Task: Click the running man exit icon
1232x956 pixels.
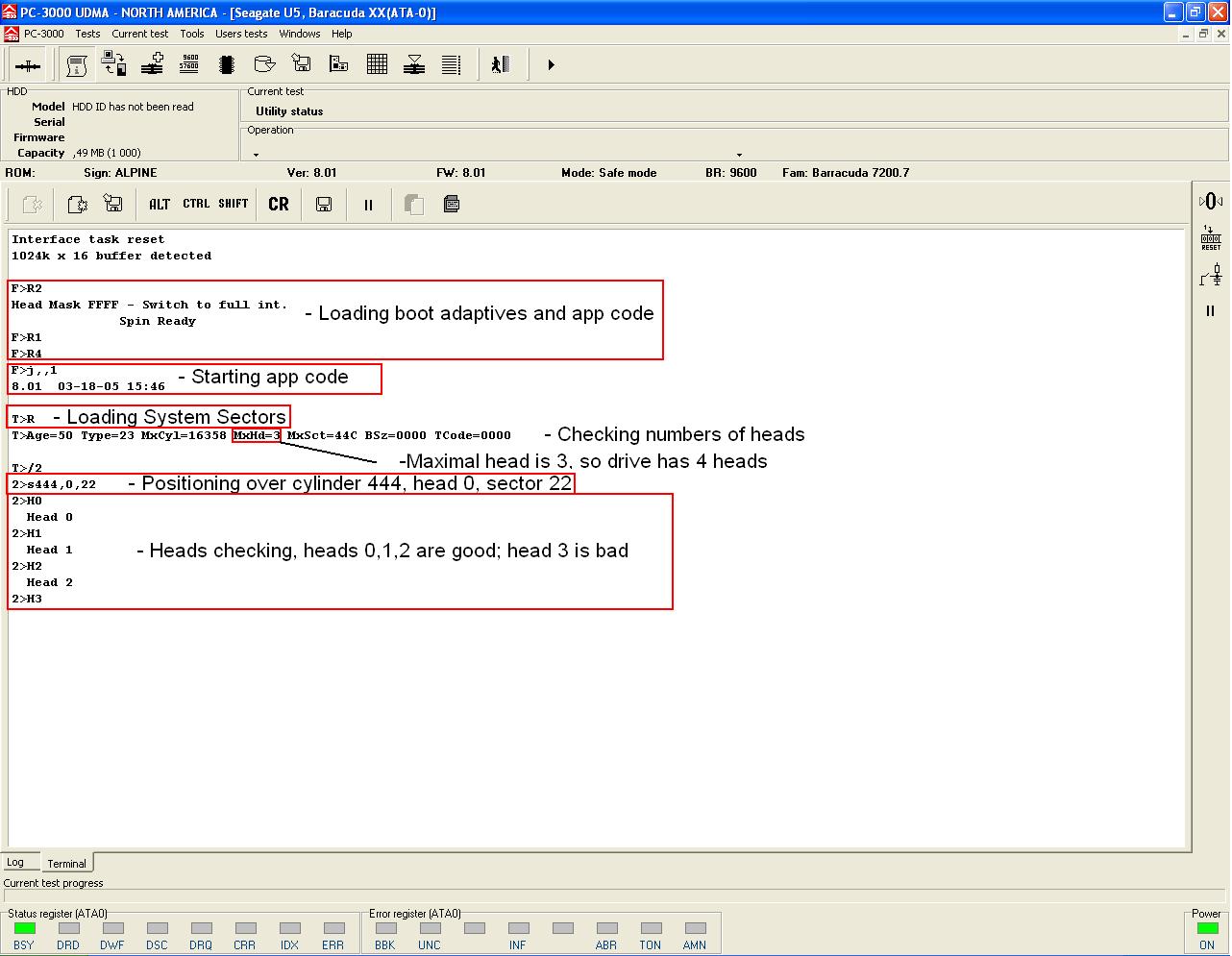Action: click(500, 64)
